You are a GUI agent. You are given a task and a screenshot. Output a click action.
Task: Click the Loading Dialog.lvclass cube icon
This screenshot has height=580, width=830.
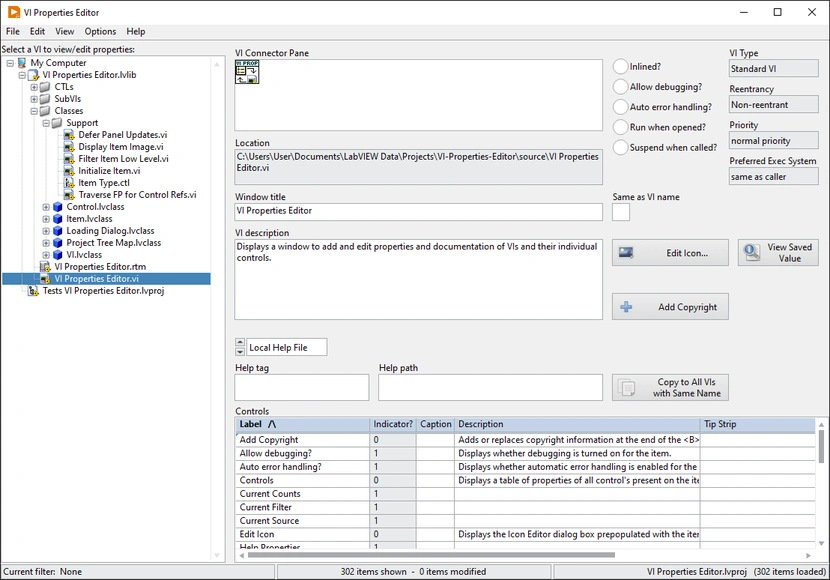click(58, 231)
